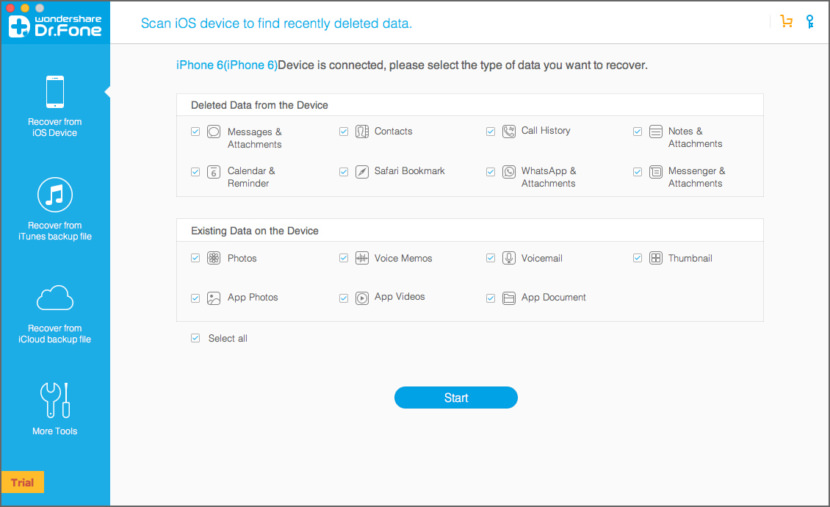Click the Voicemail microphone icon
The width and height of the screenshot is (830, 507).
click(509, 258)
